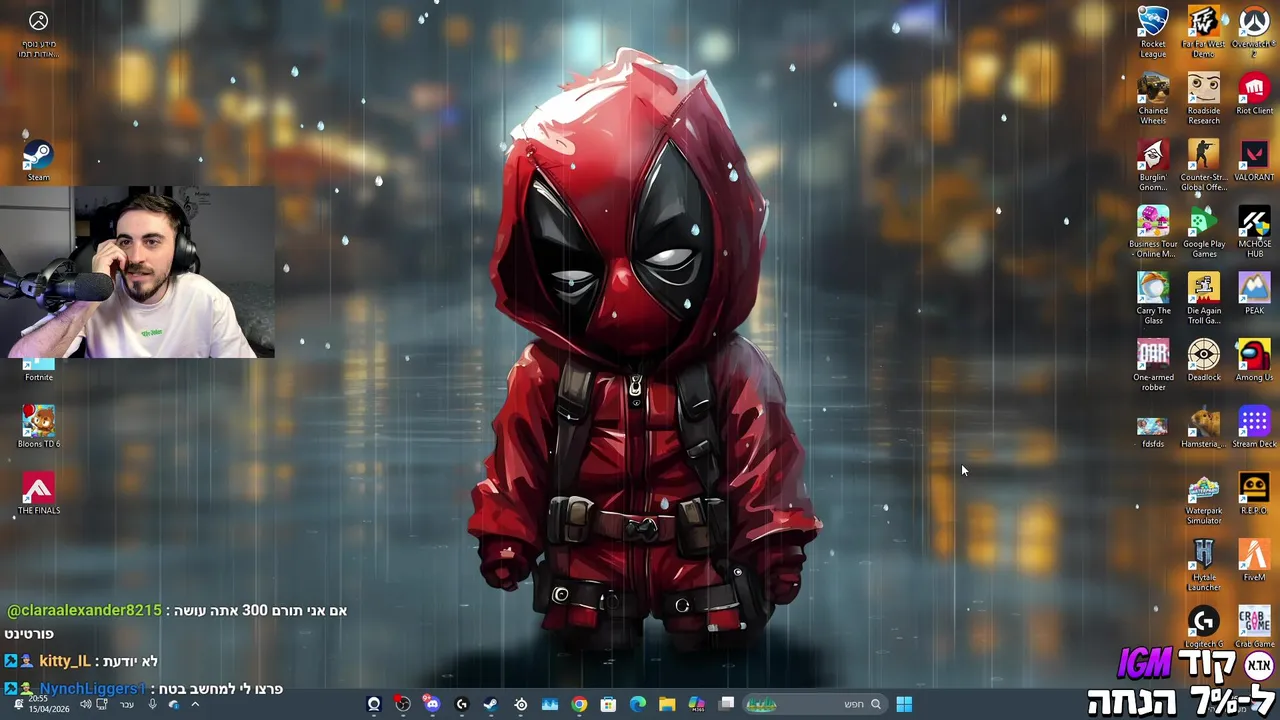The height and width of the screenshot is (720, 1280).
Task: Launch Among Us from the desktop
Action: pos(1254,361)
